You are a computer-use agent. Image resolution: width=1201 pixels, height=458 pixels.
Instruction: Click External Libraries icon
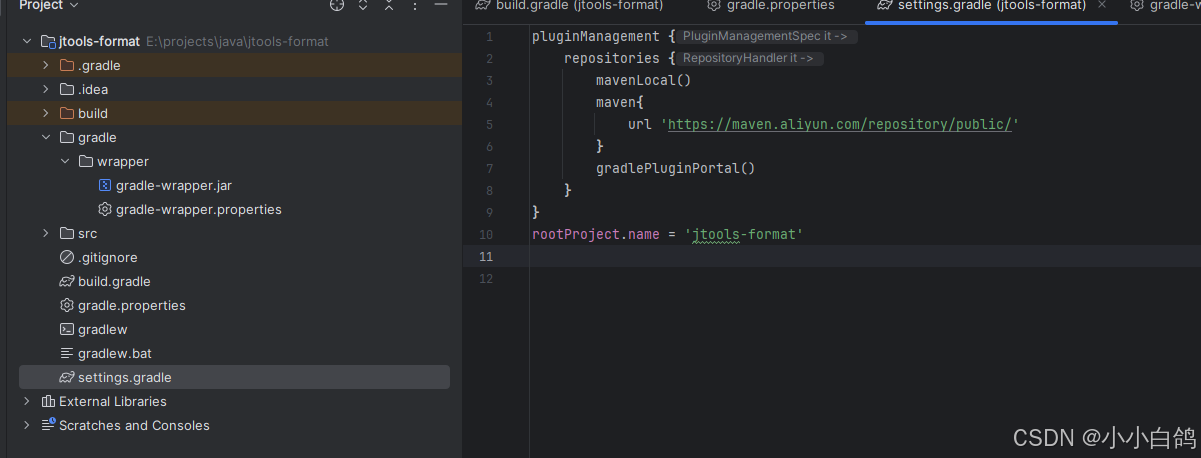(48, 402)
